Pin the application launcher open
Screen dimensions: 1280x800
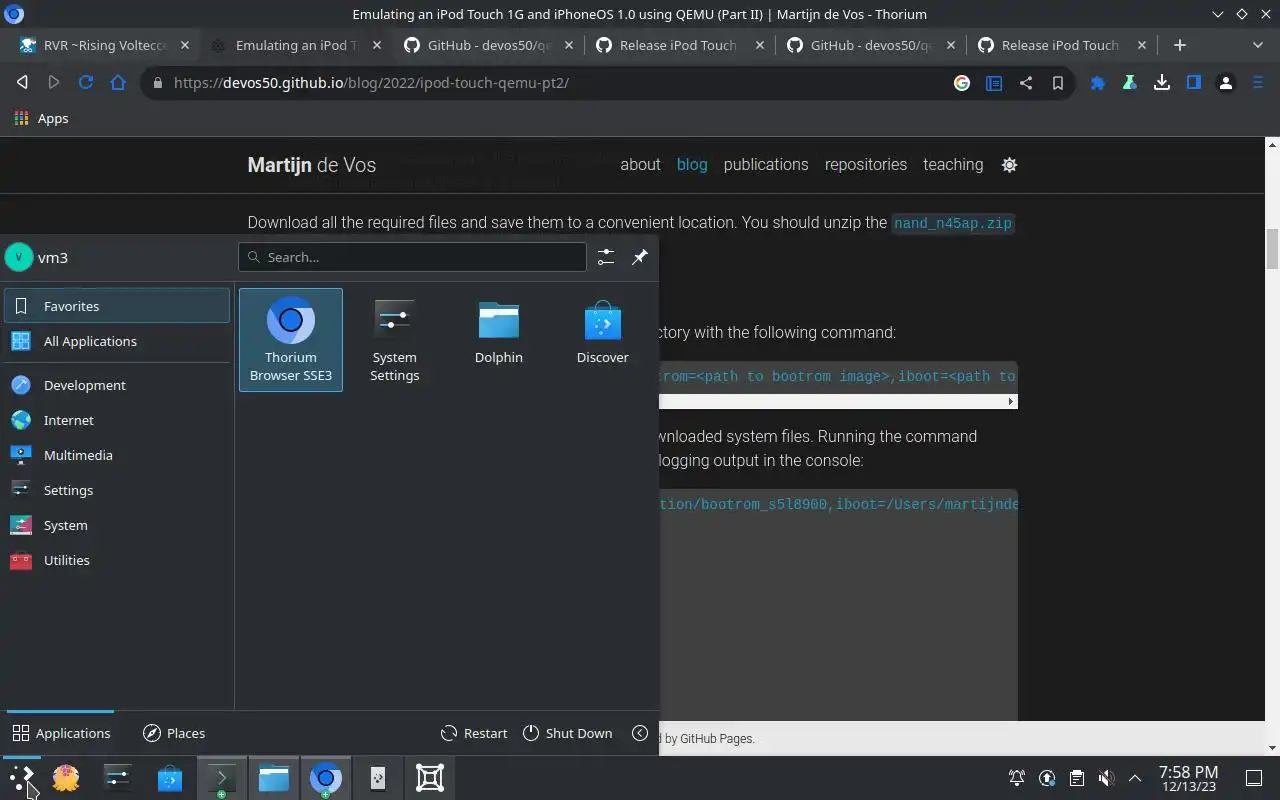click(640, 257)
